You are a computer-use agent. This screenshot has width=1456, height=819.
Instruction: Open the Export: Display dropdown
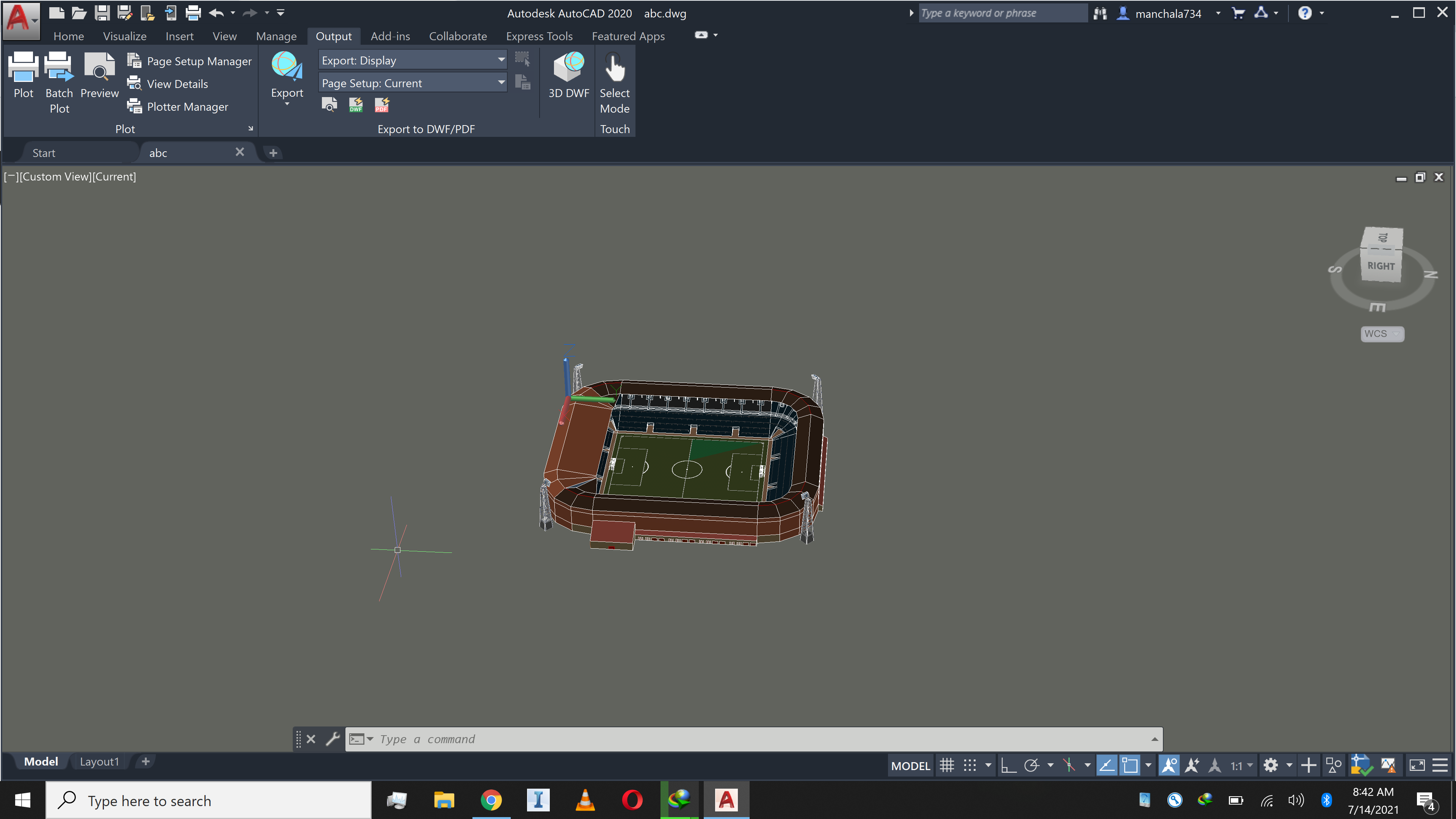click(x=500, y=60)
